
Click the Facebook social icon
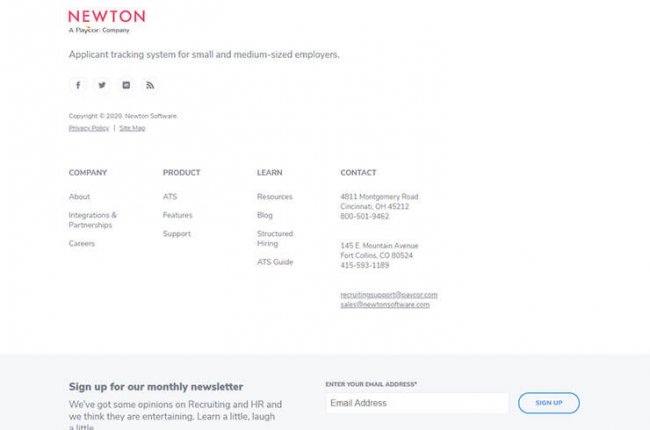point(78,85)
